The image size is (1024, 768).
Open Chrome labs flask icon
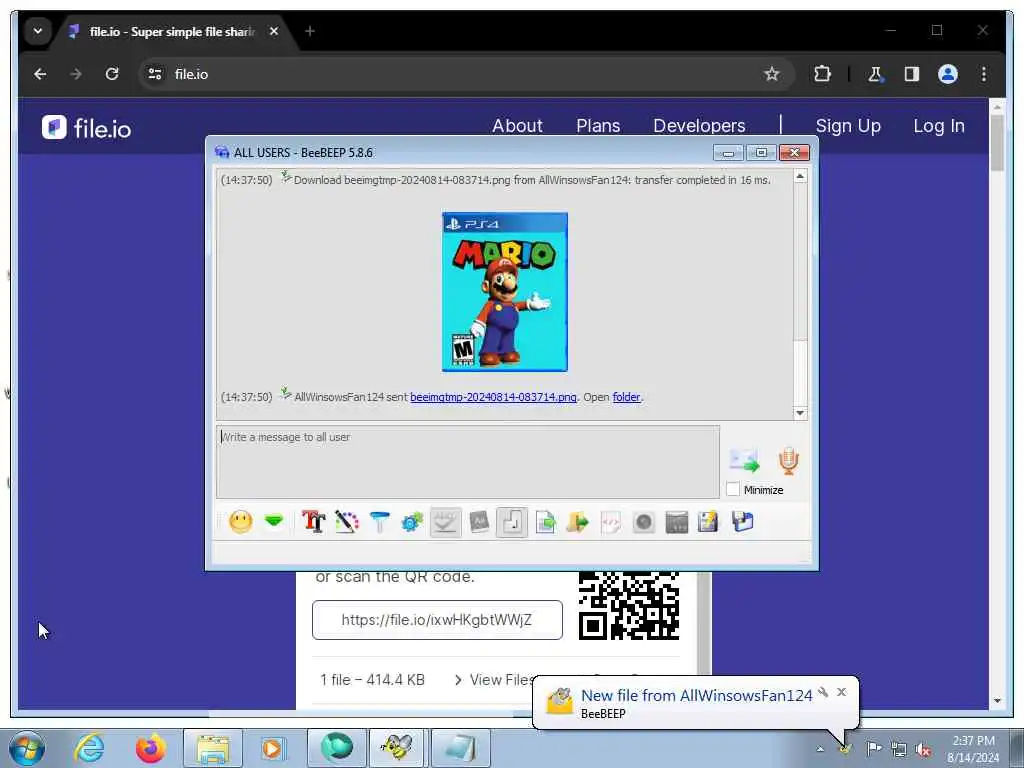[875, 74]
